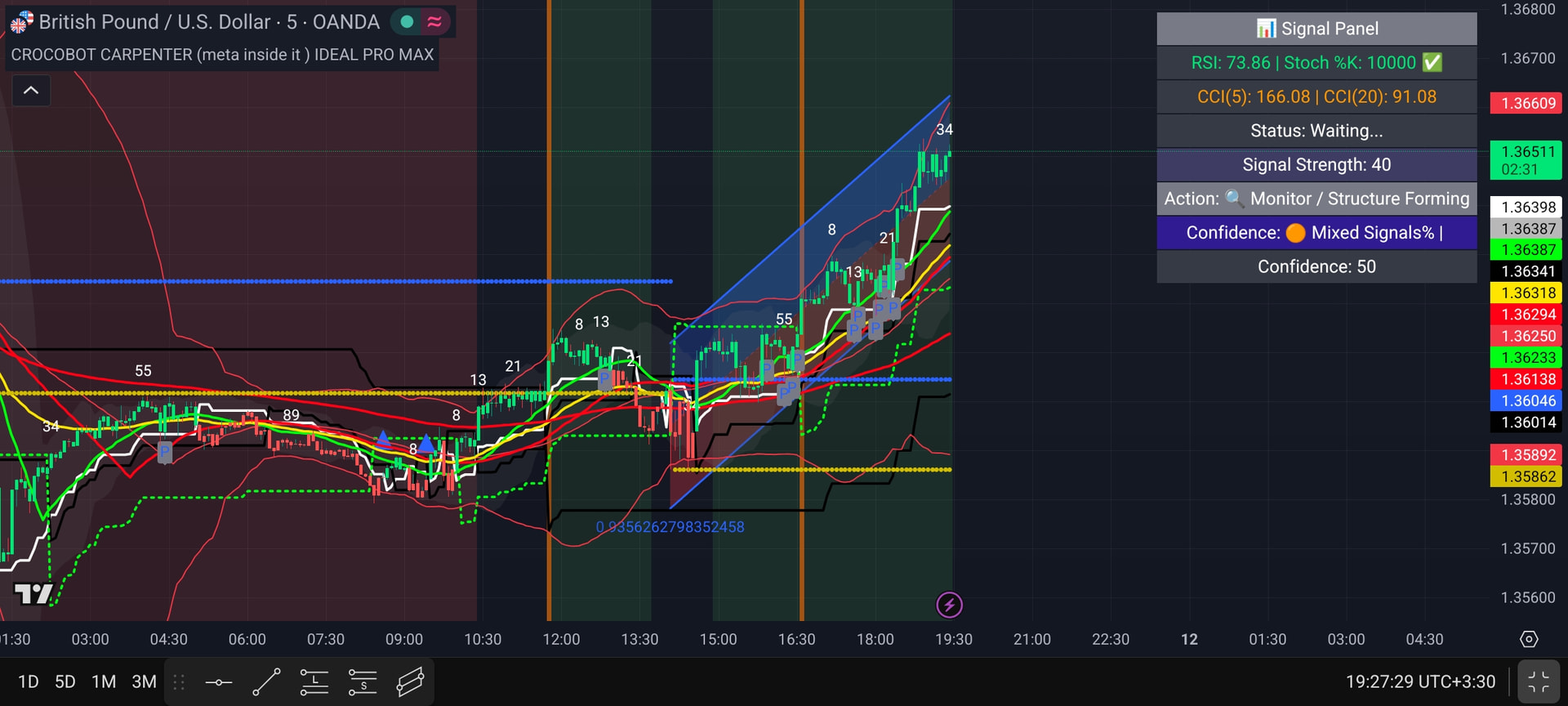Image resolution: width=1568 pixels, height=706 pixels.
Task: Collapse the indicator legend with chevron
Action: [31, 90]
